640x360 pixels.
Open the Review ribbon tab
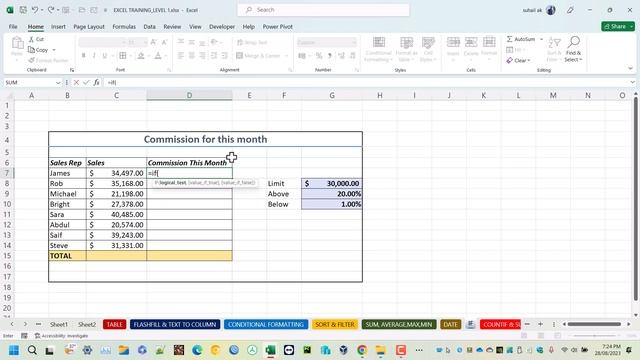coord(172,27)
